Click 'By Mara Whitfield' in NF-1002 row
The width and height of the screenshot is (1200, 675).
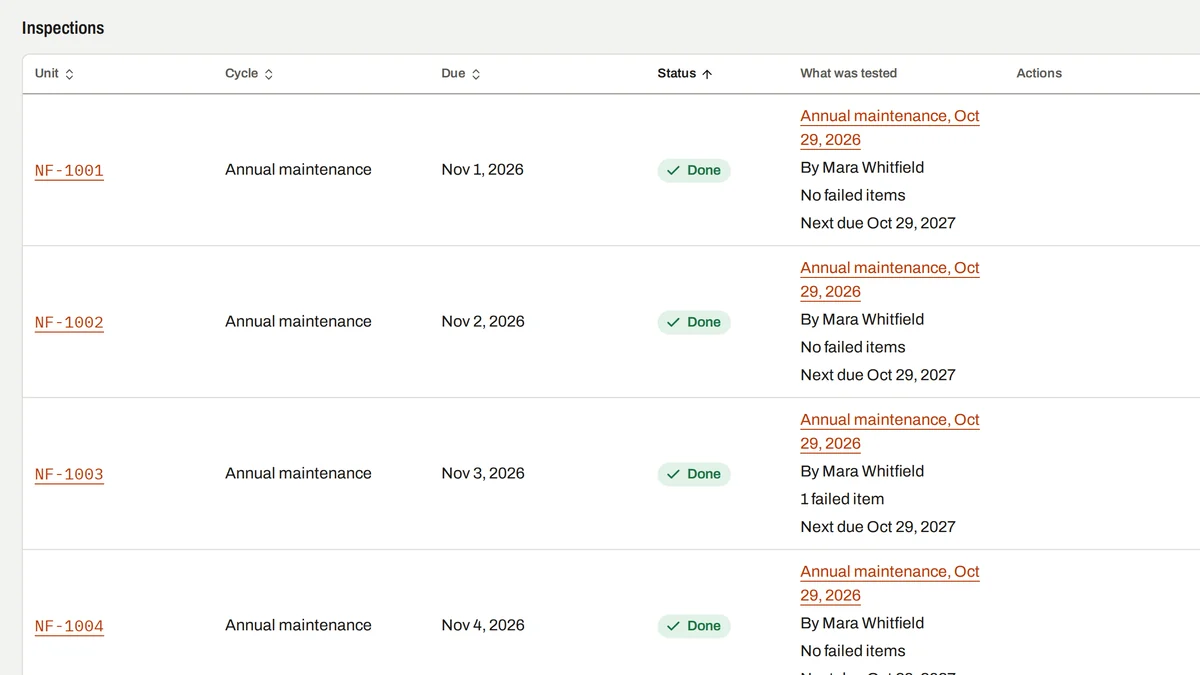[862, 319]
